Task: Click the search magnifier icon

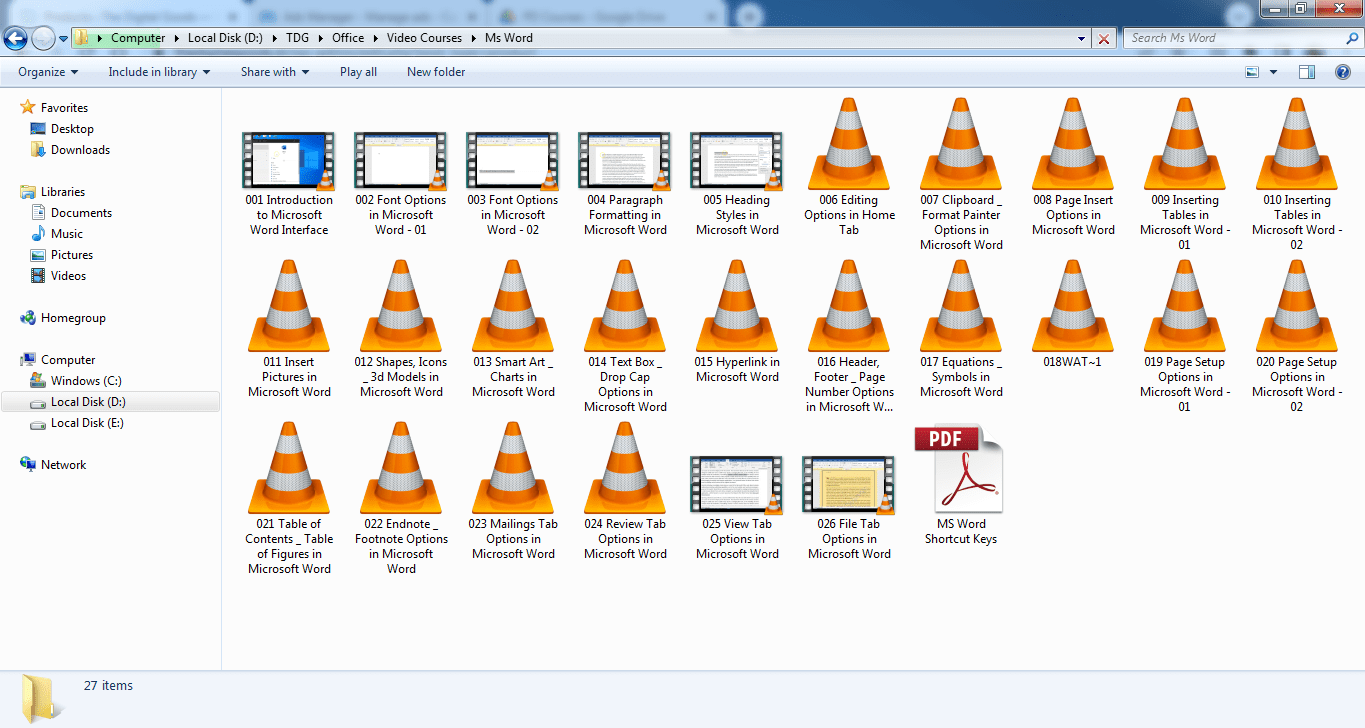Action: click(x=1351, y=38)
